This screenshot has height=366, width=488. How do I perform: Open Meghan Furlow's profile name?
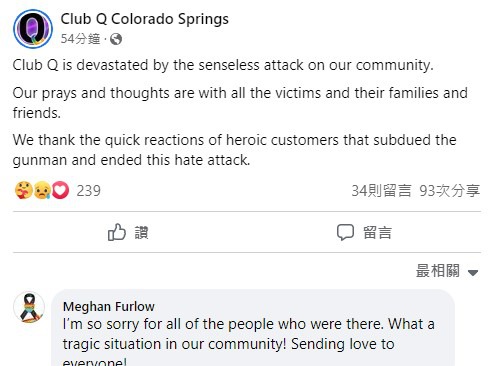(x=109, y=307)
